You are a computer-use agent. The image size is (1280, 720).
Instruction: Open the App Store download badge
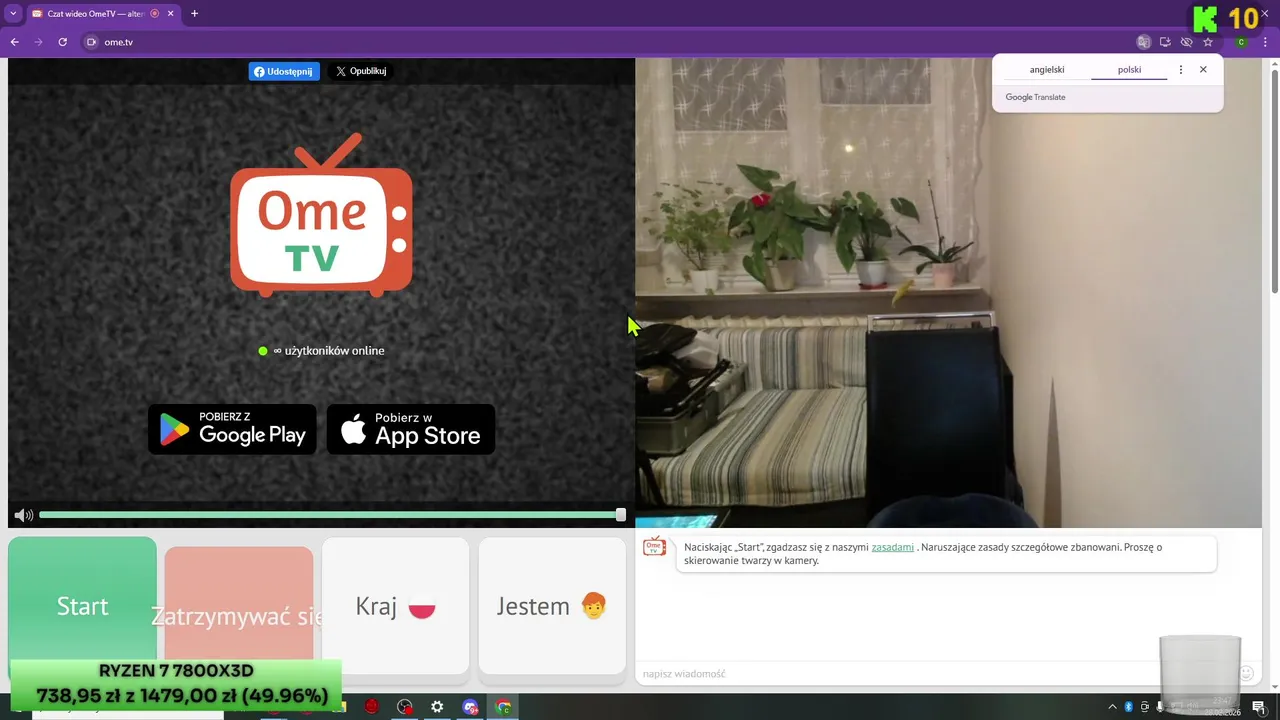coord(411,429)
